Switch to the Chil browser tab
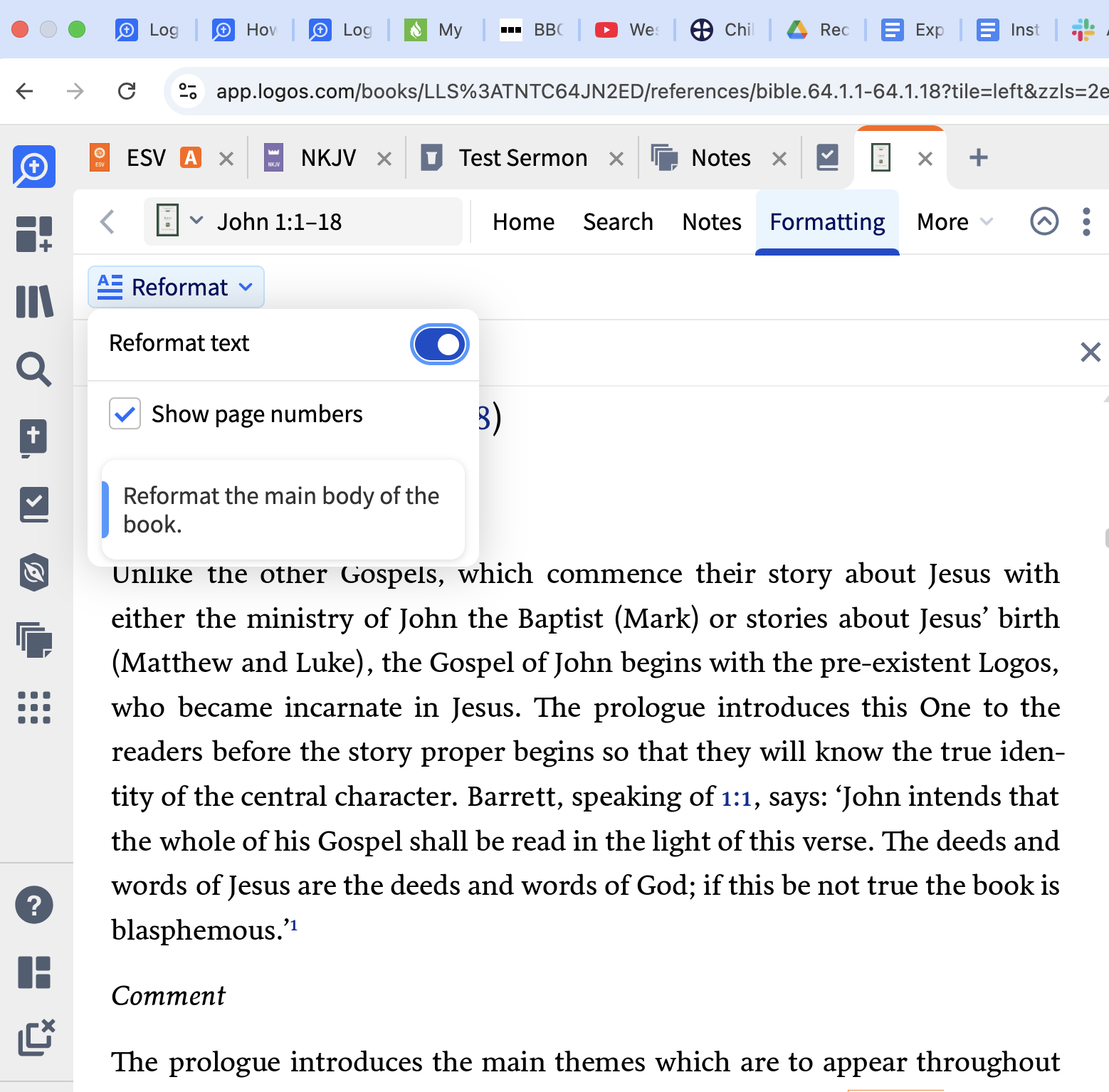This screenshot has height=1092, width=1109. coord(723,30)
